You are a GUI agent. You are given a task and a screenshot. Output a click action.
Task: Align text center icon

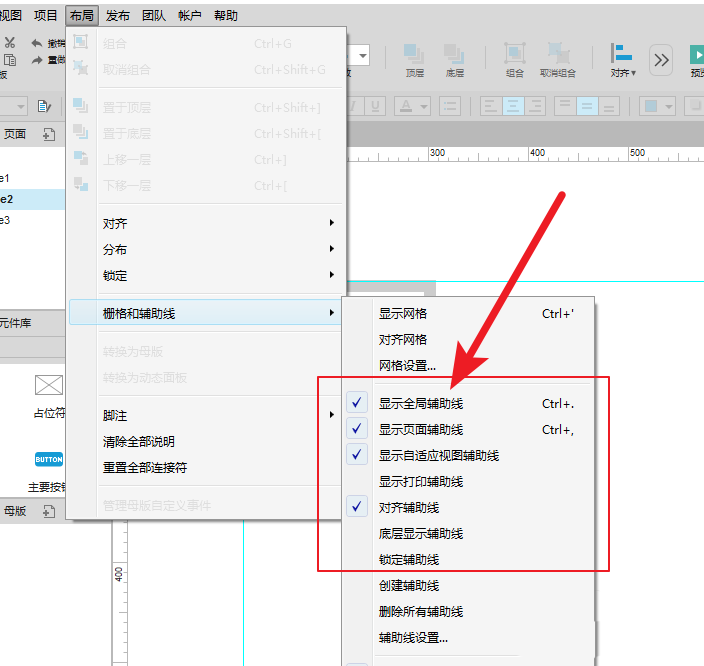click(513, 106)
